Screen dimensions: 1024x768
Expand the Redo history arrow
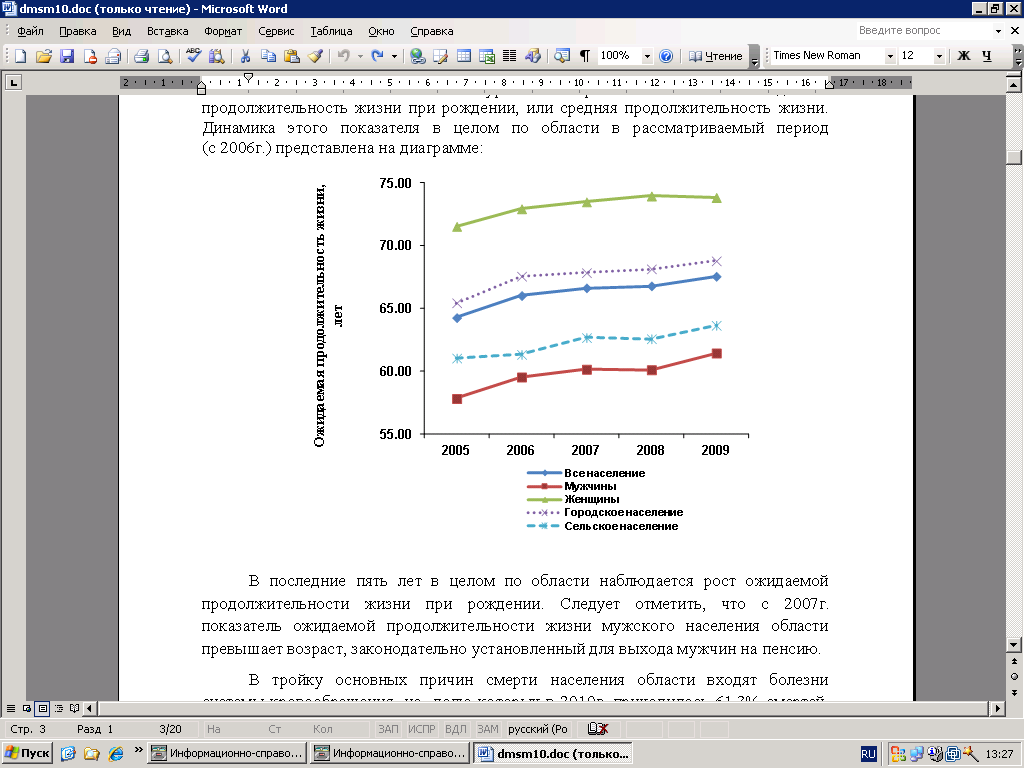coord(394,56)
